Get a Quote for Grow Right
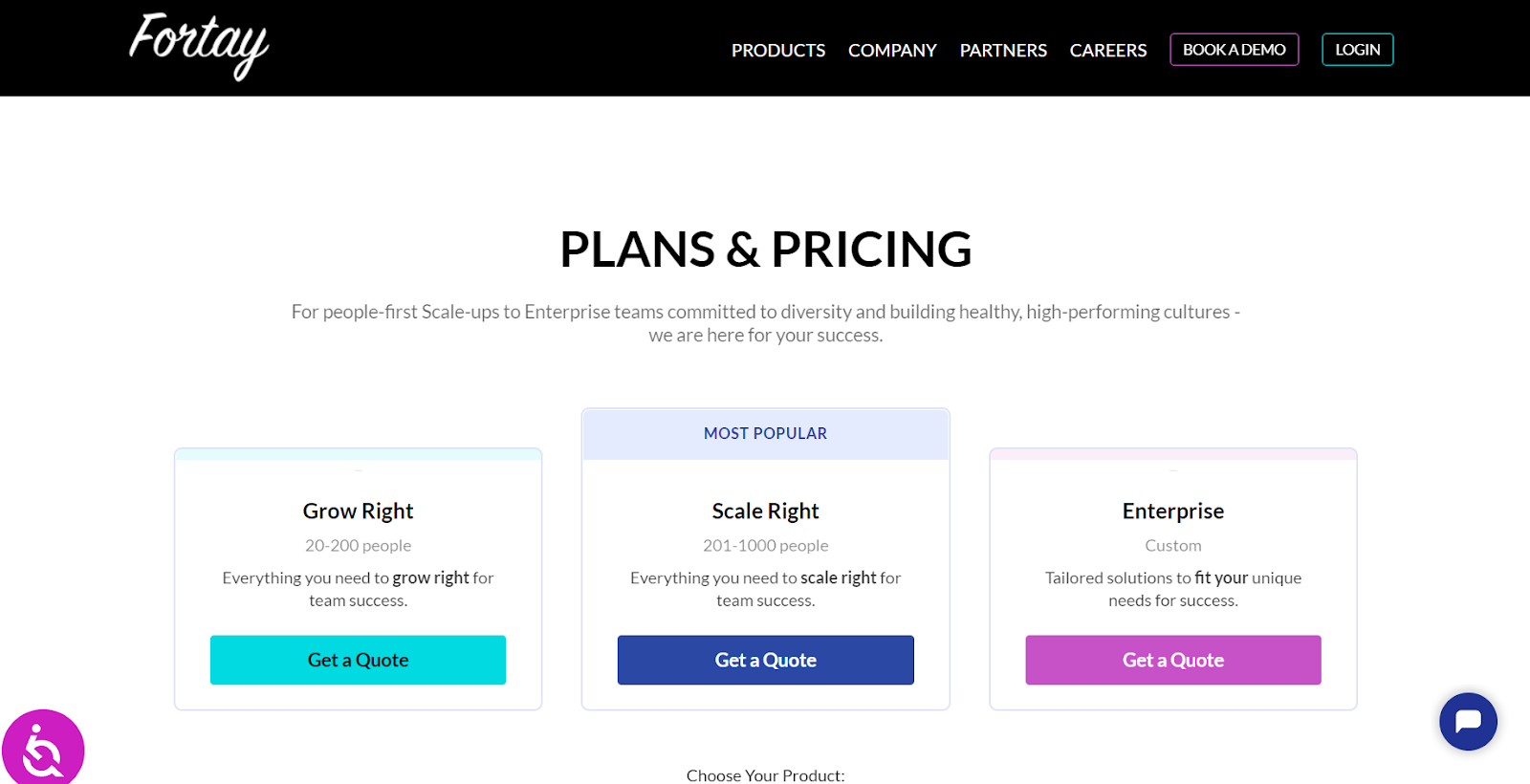Image resolution: width=1530 pixels, height=784 pixels. pos(358,660)
